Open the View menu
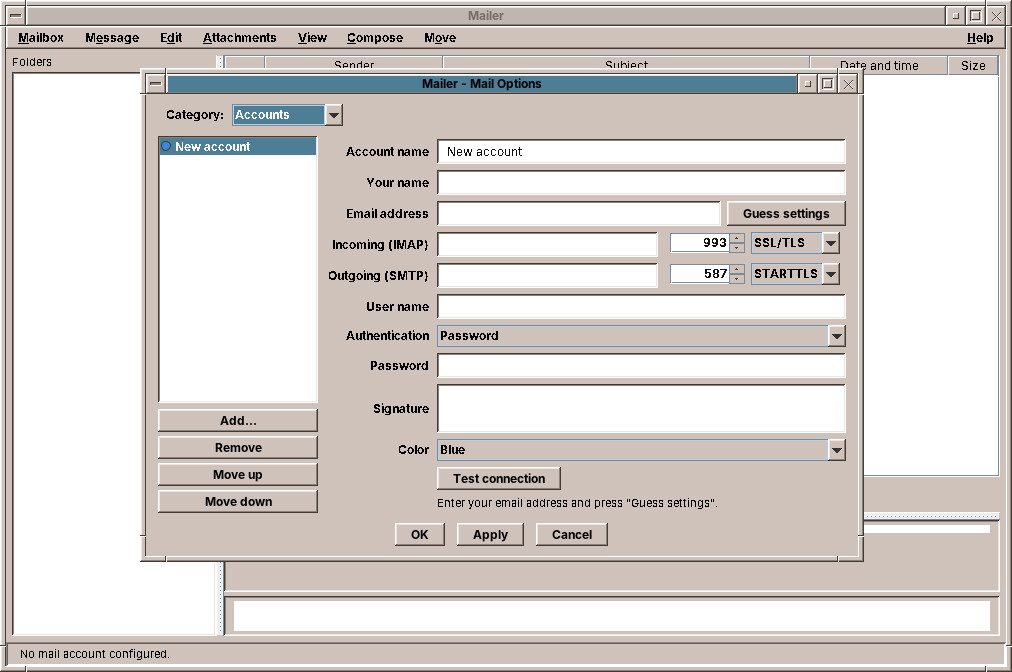Screen dimensions: 1012x672 (312, 37)
